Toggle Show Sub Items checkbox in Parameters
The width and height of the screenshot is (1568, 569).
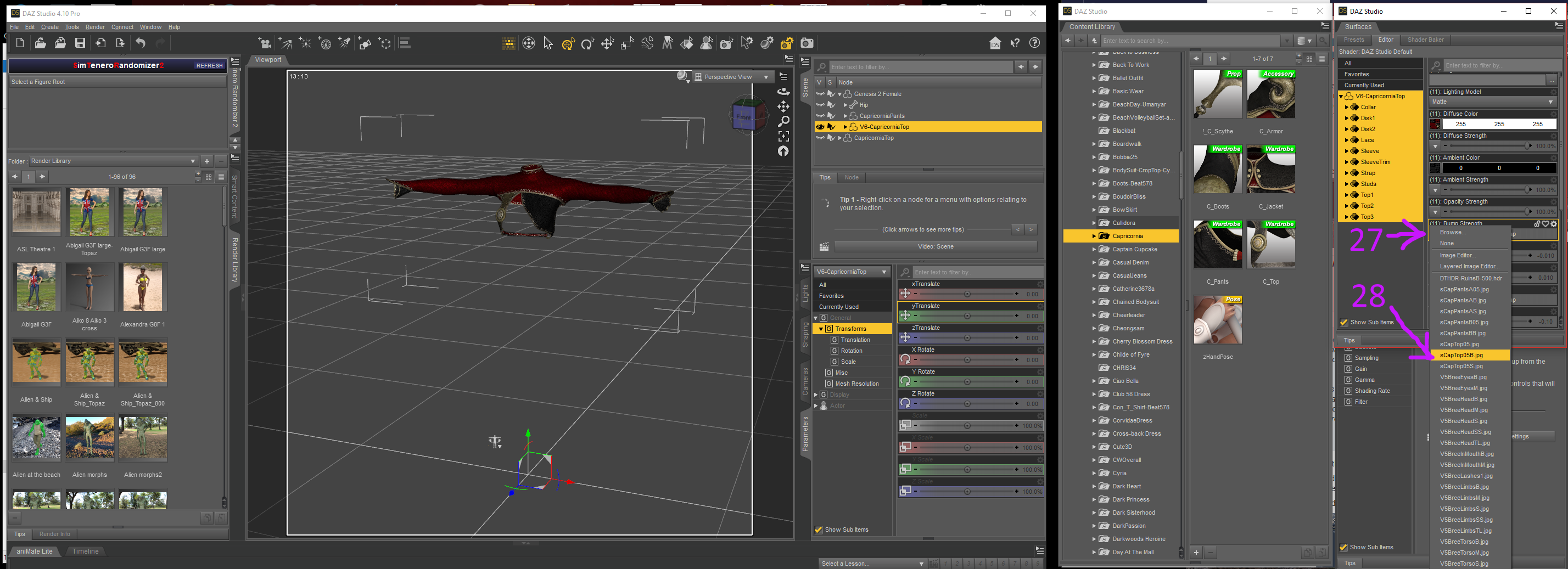[x=819, y=530]
